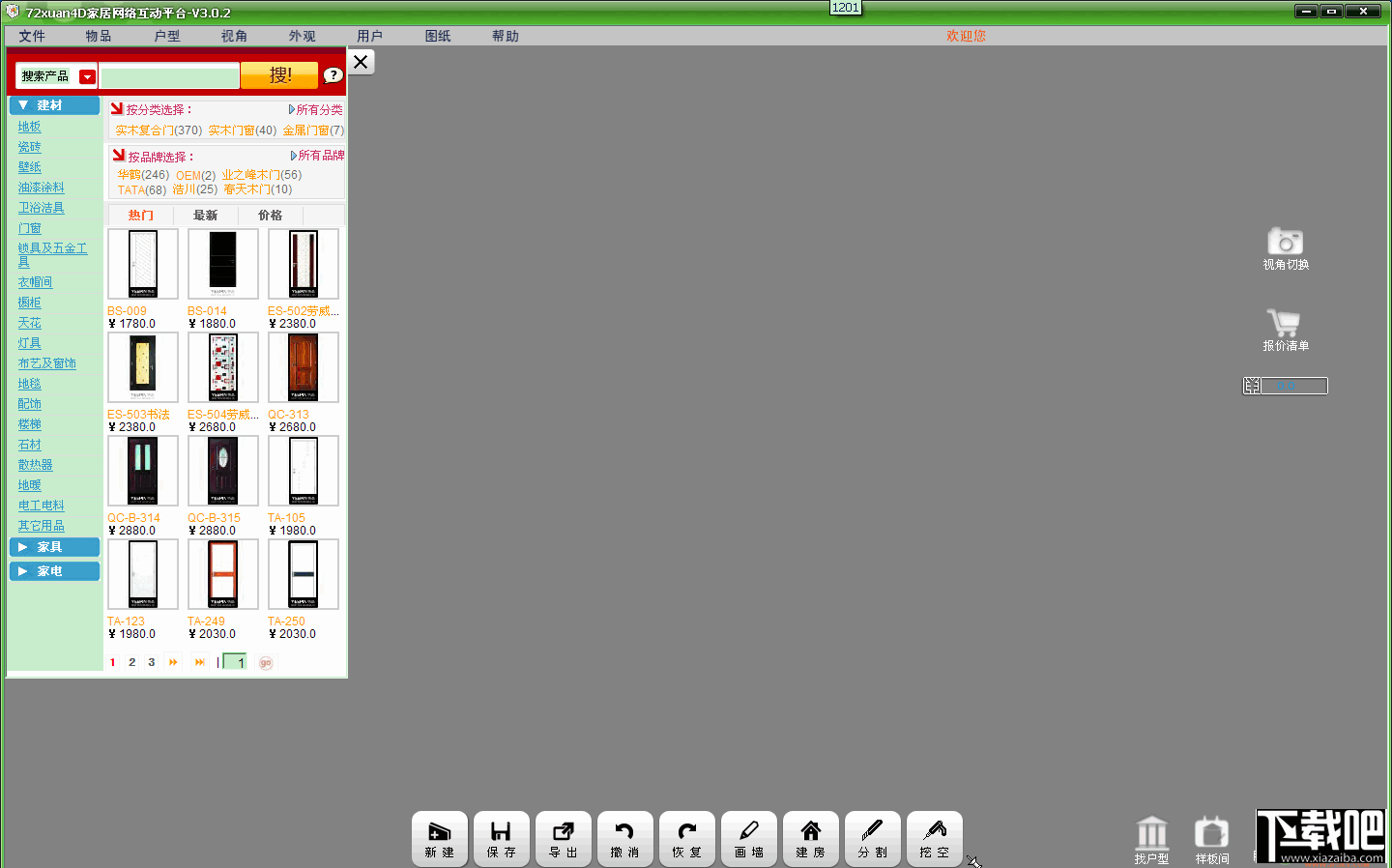1392x868 pixels.
Task: Open the 油漆涂料 category link
Action: pos(42,188)
